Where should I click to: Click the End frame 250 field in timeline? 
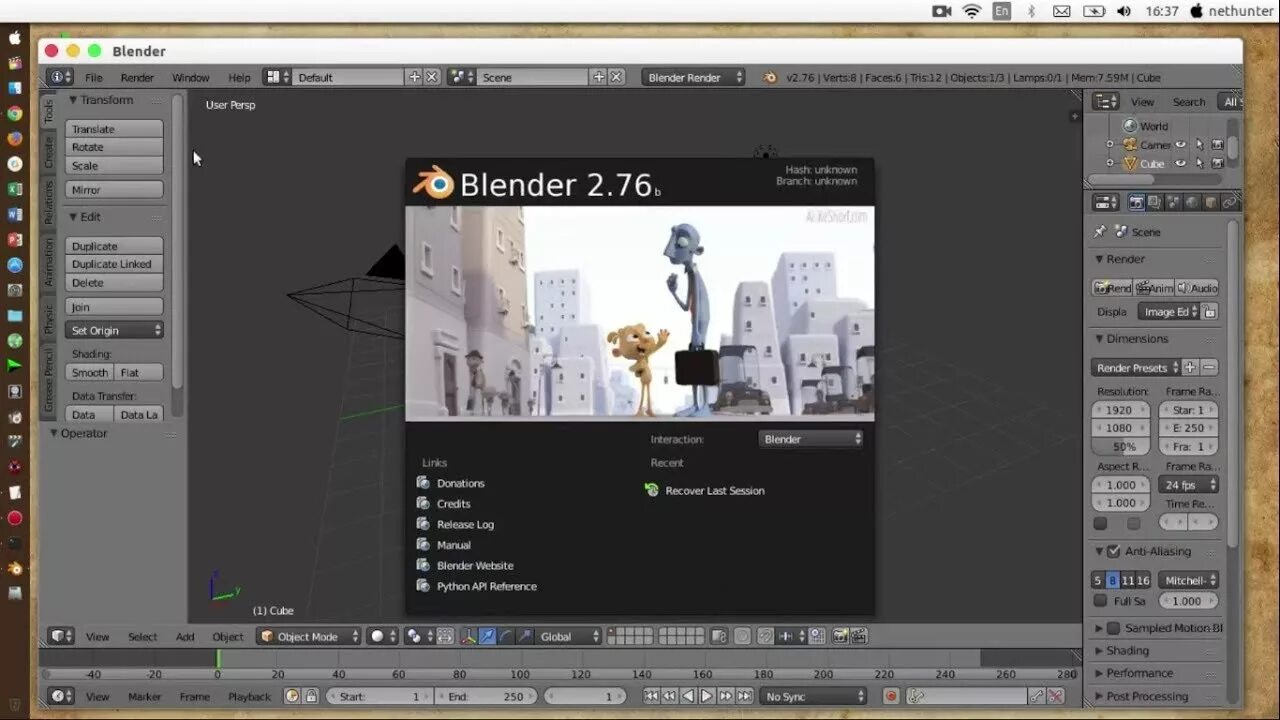(487, 696)
